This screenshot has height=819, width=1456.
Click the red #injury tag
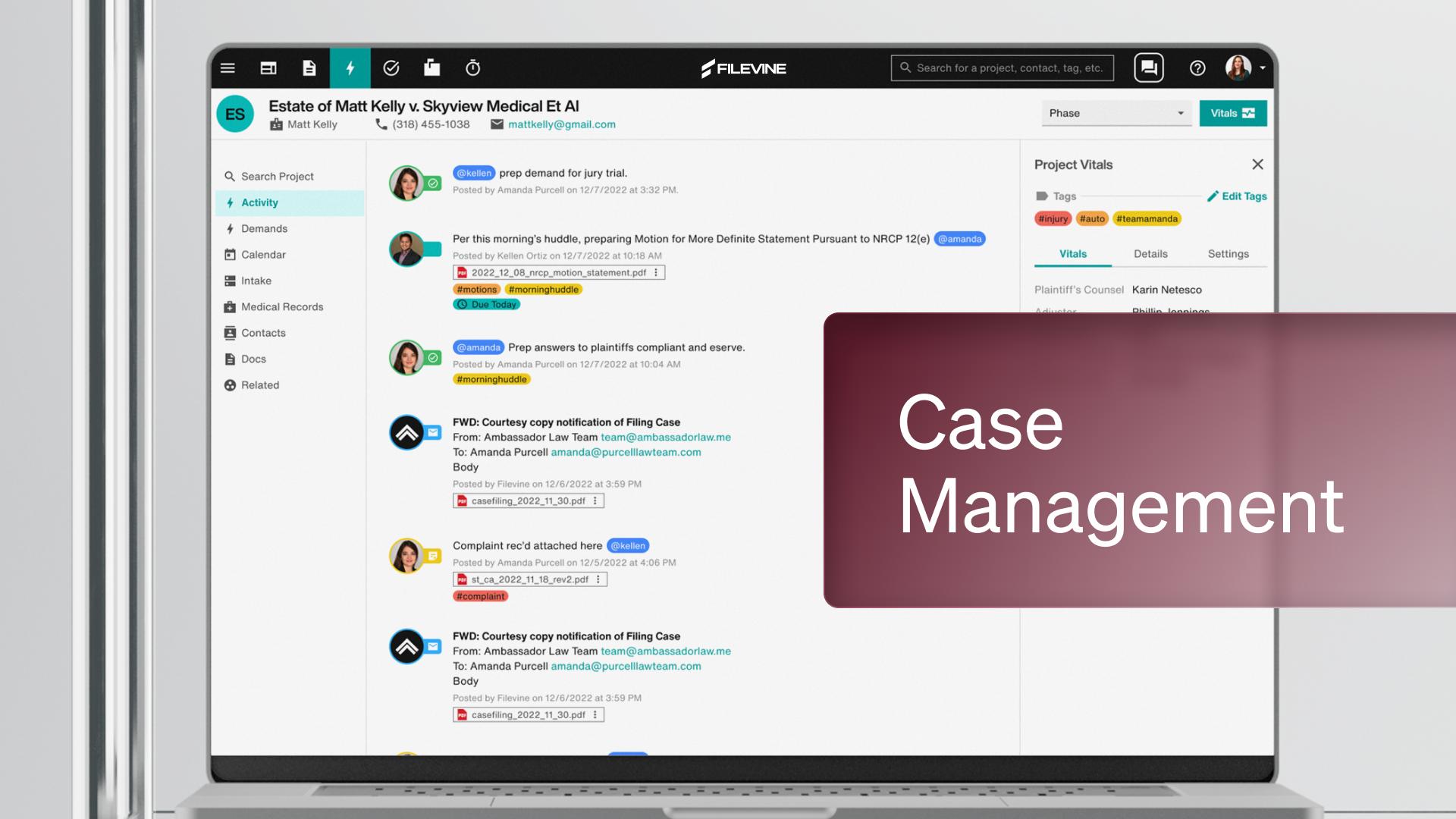(x=1053, y=219)
